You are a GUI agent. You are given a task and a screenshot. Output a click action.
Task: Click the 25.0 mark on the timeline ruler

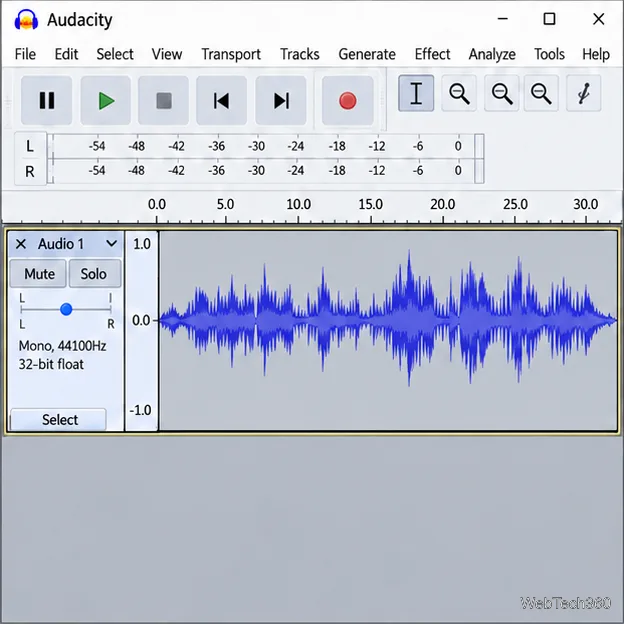tap(515, 204)
